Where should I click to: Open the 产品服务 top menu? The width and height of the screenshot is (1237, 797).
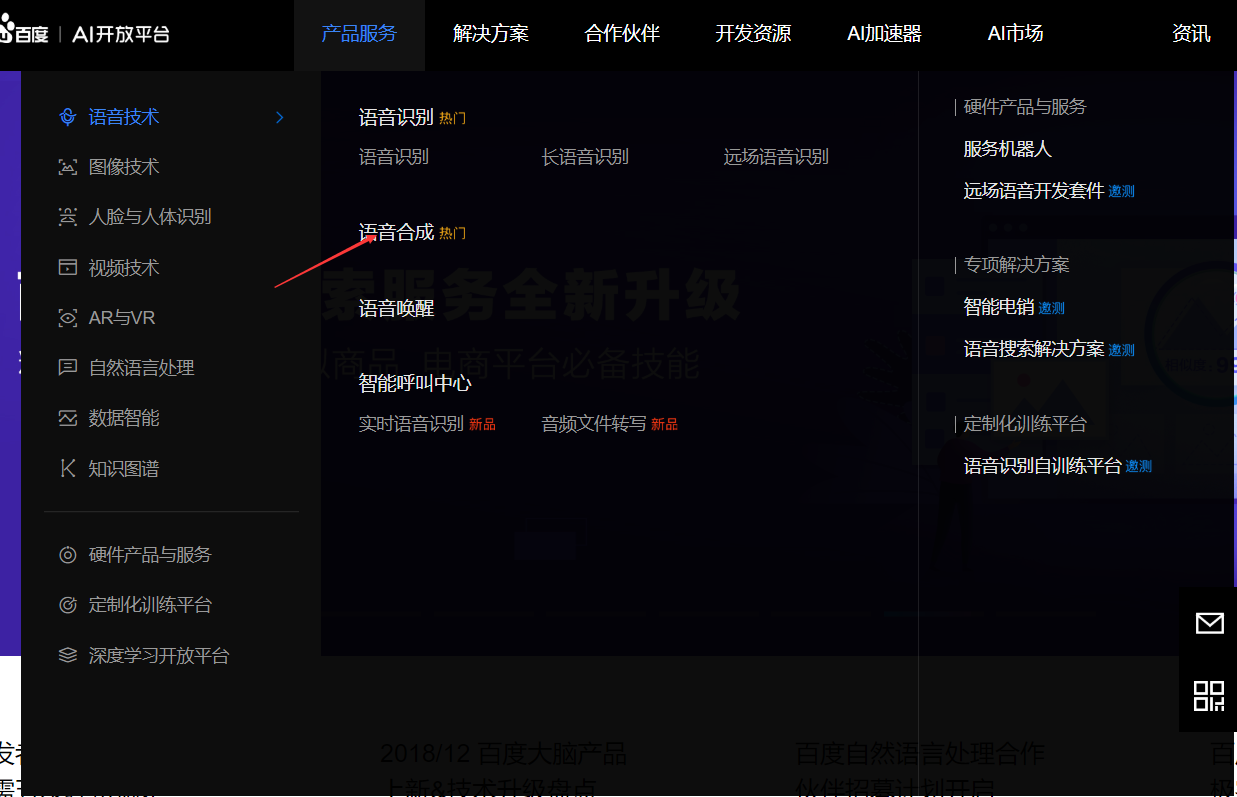point(359,34)
